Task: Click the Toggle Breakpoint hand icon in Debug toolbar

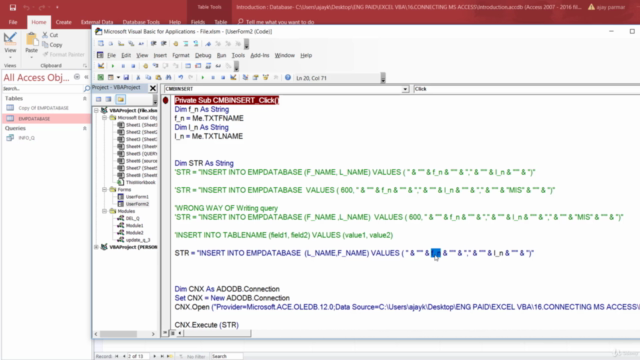Action: coord(145,66)
